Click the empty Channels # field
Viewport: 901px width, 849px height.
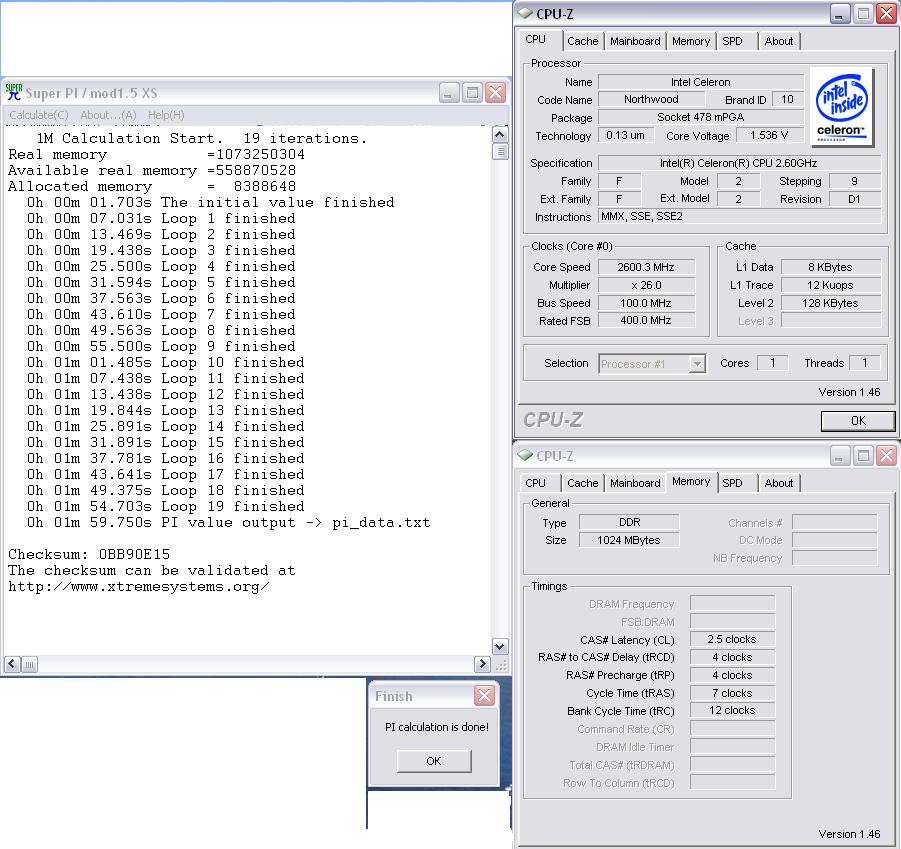[834, 522]
